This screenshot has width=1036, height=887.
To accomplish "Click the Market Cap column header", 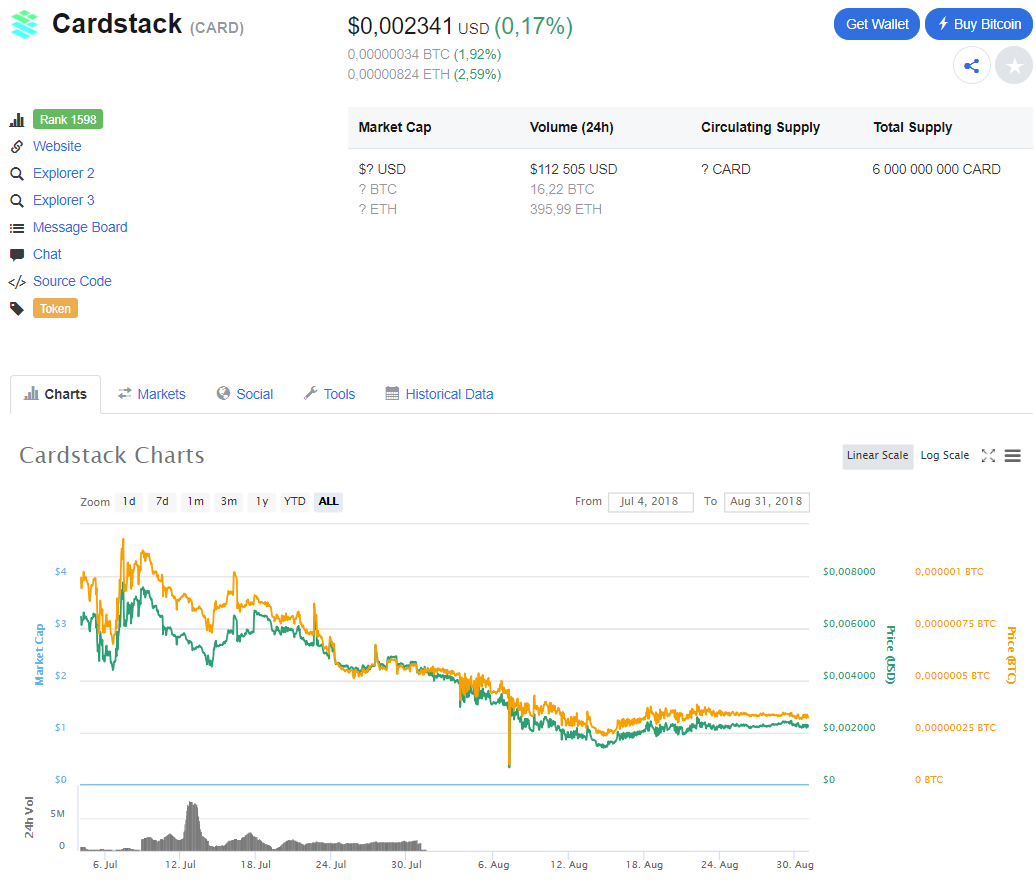I will coord(395,128).
